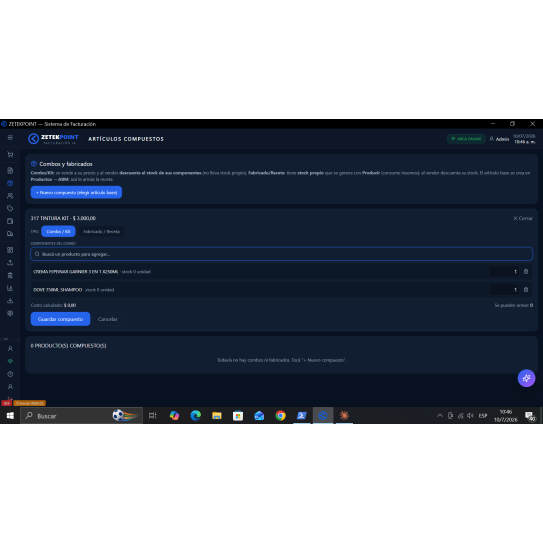The image size is (543, 543).
Task: Select the highlighted blue cube products icon
Action: point(10,183)
